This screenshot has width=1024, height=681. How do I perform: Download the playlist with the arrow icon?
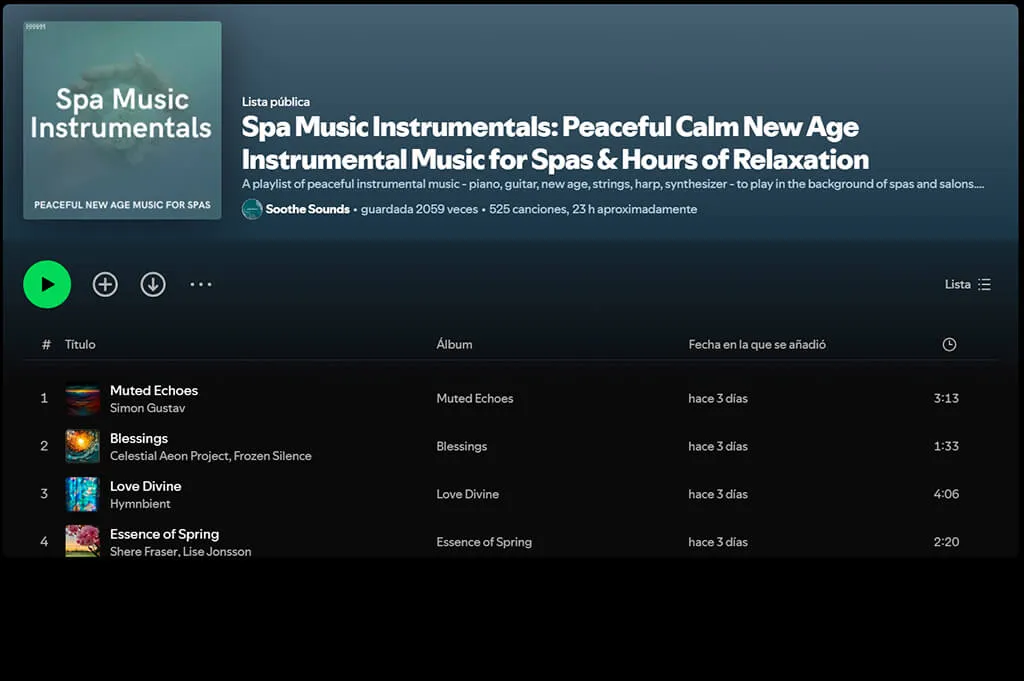tap(153, 284)
